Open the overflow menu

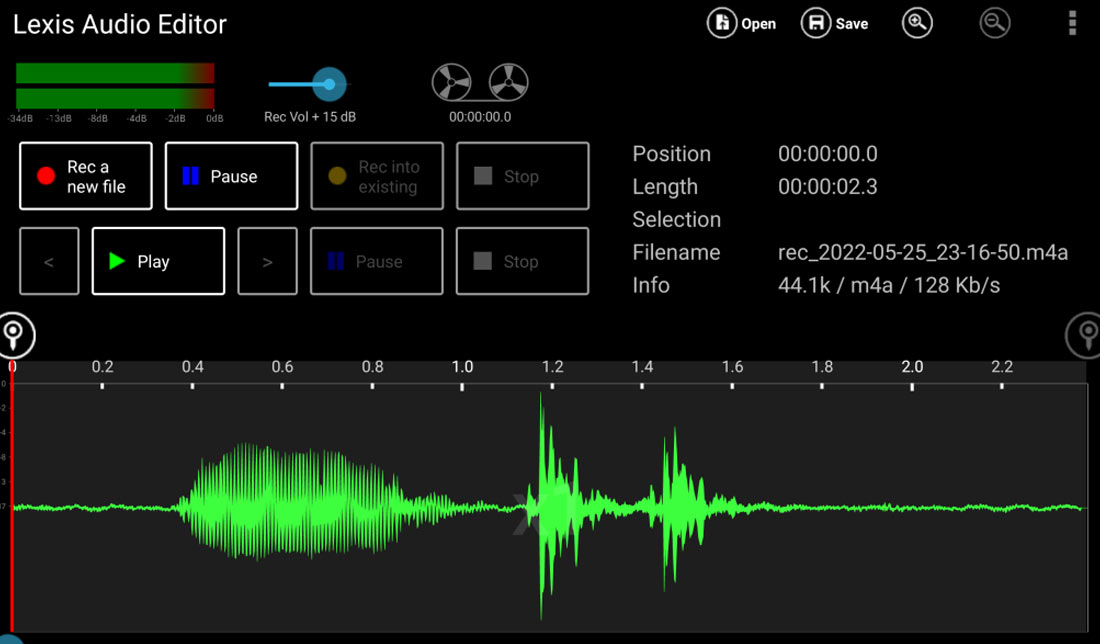coord(1071,23)
